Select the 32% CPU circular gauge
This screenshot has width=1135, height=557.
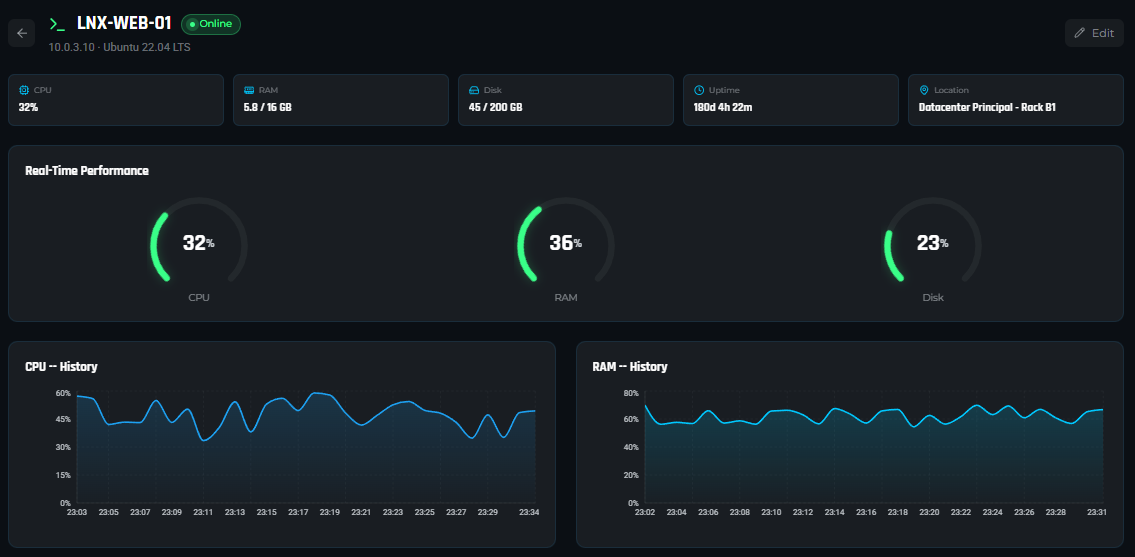pyautogui.click(x=198, y=244)
